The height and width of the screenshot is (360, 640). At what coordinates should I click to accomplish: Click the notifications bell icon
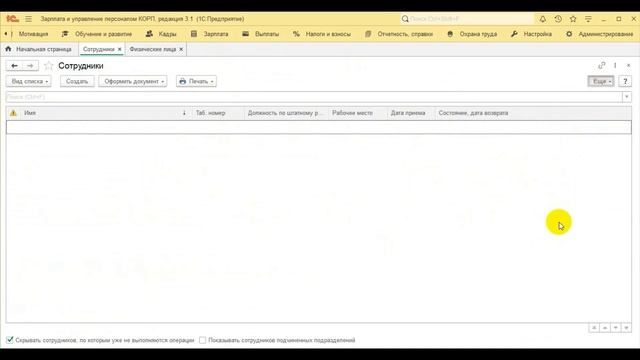click(542, 19)
